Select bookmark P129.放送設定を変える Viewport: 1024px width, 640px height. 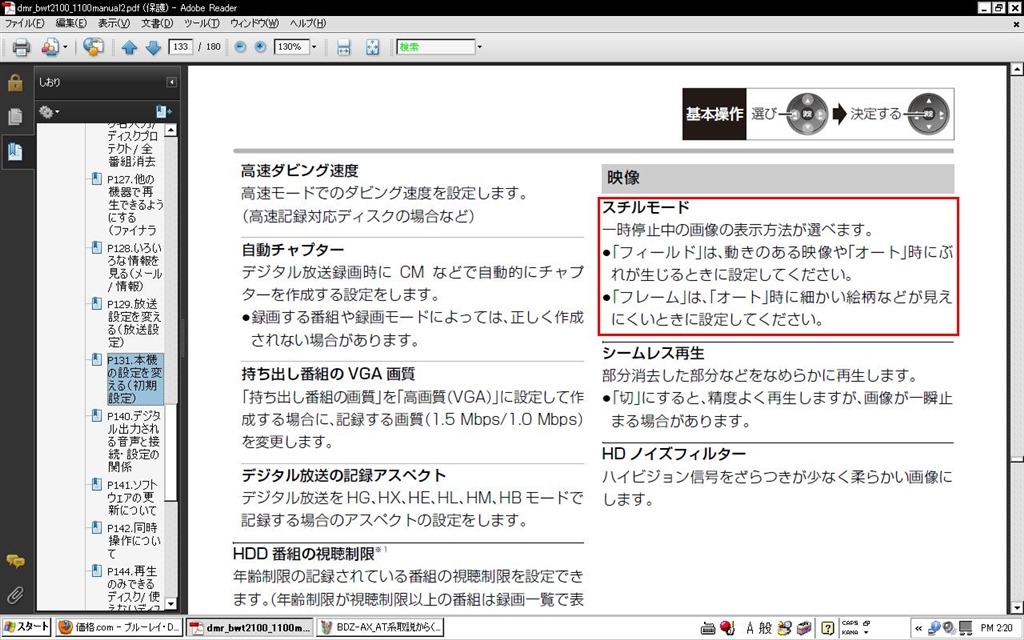tap(134, 323)
